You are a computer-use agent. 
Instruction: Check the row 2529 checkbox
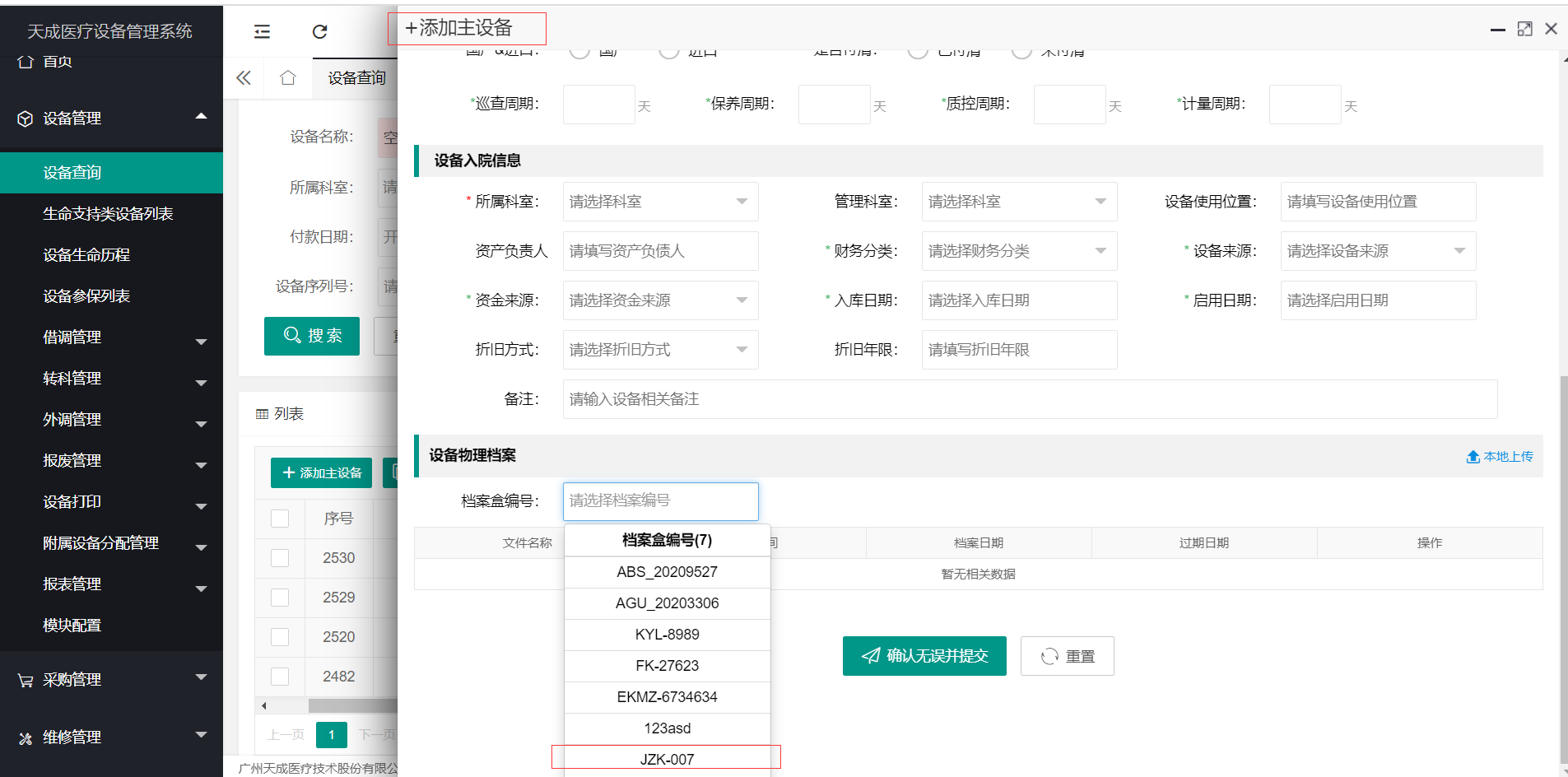[280, 598]
